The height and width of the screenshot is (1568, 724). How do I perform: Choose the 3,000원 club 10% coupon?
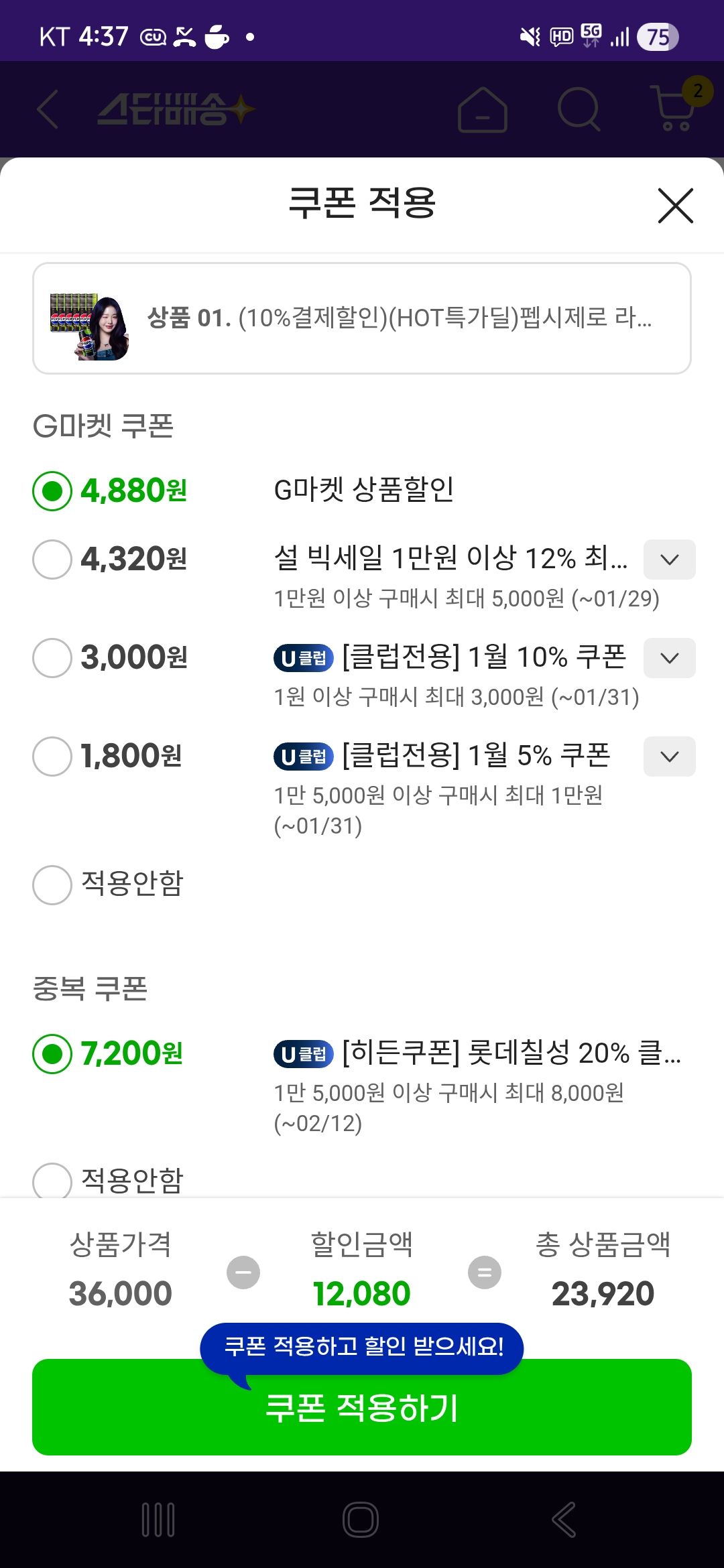[x=52, y=658]
